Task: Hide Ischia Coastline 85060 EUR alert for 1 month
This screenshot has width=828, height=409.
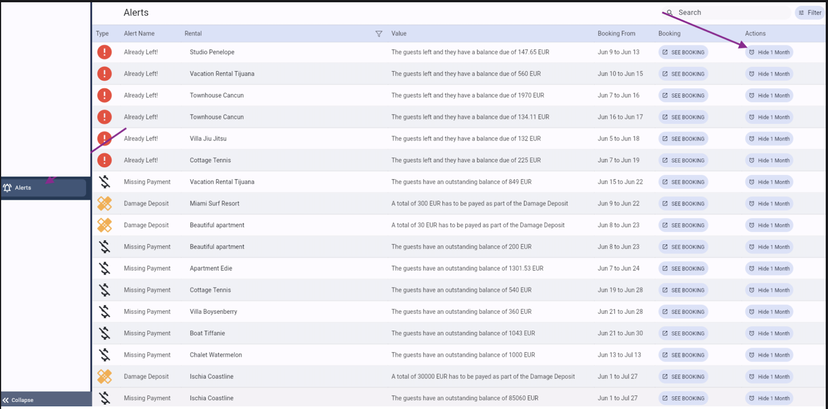Action: (769, 398)
